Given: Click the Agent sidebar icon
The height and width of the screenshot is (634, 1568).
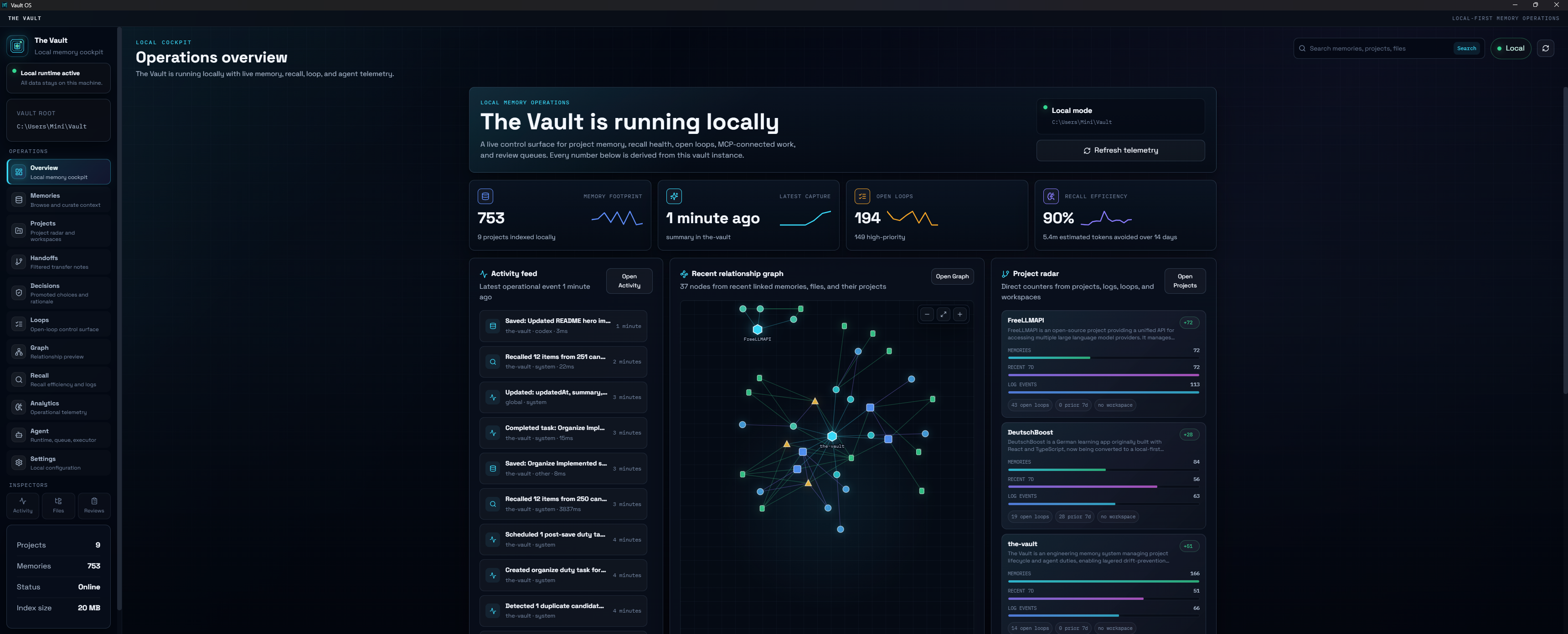Looking at the screenshot, I should tap(19, 435).
